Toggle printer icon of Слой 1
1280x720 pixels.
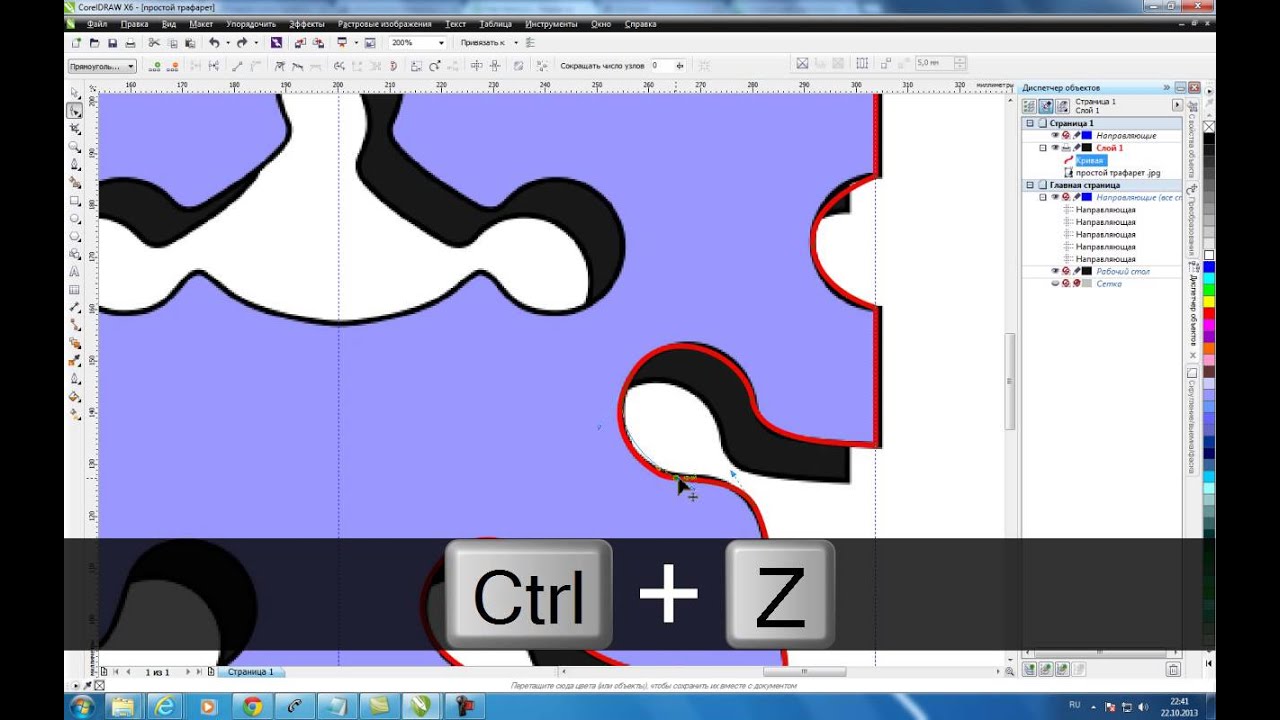tap(1066, 148)
